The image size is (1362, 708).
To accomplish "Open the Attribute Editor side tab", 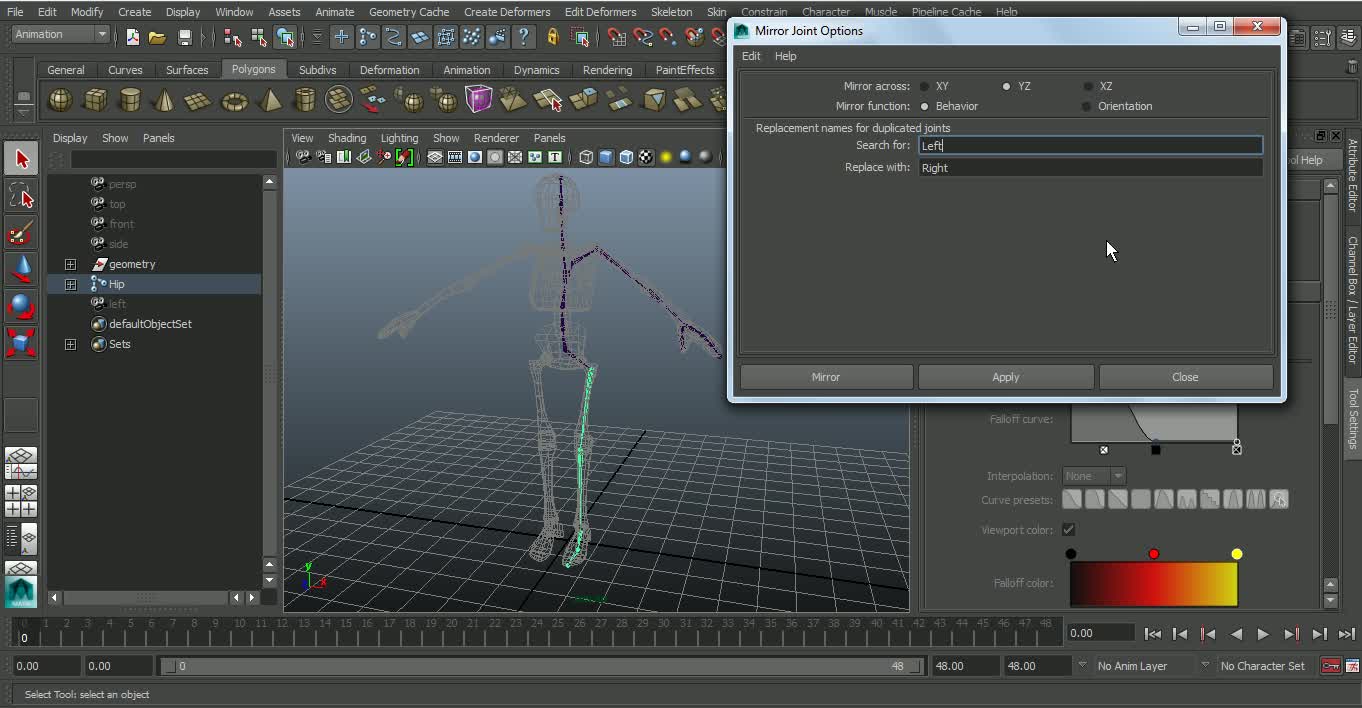I will [1352, 174].
